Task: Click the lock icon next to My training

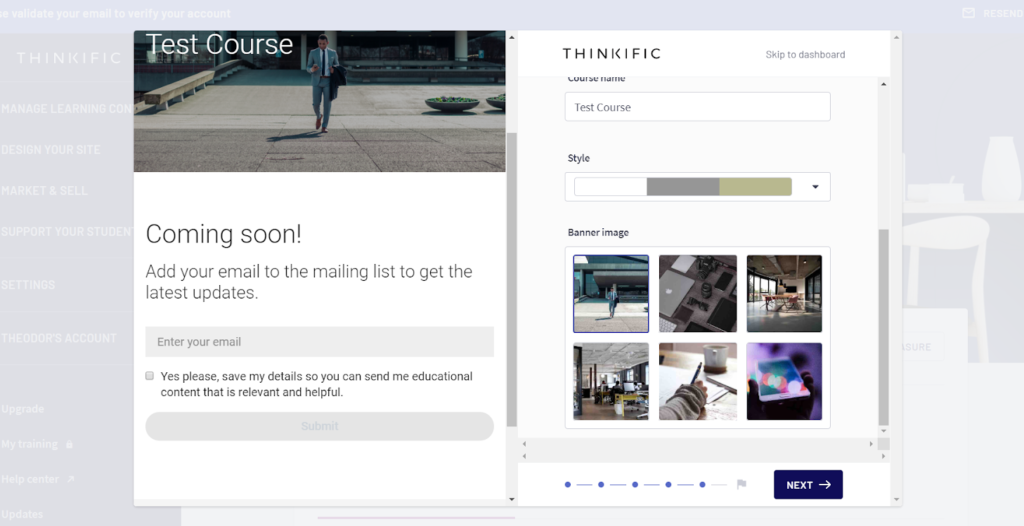Action: 69,444
